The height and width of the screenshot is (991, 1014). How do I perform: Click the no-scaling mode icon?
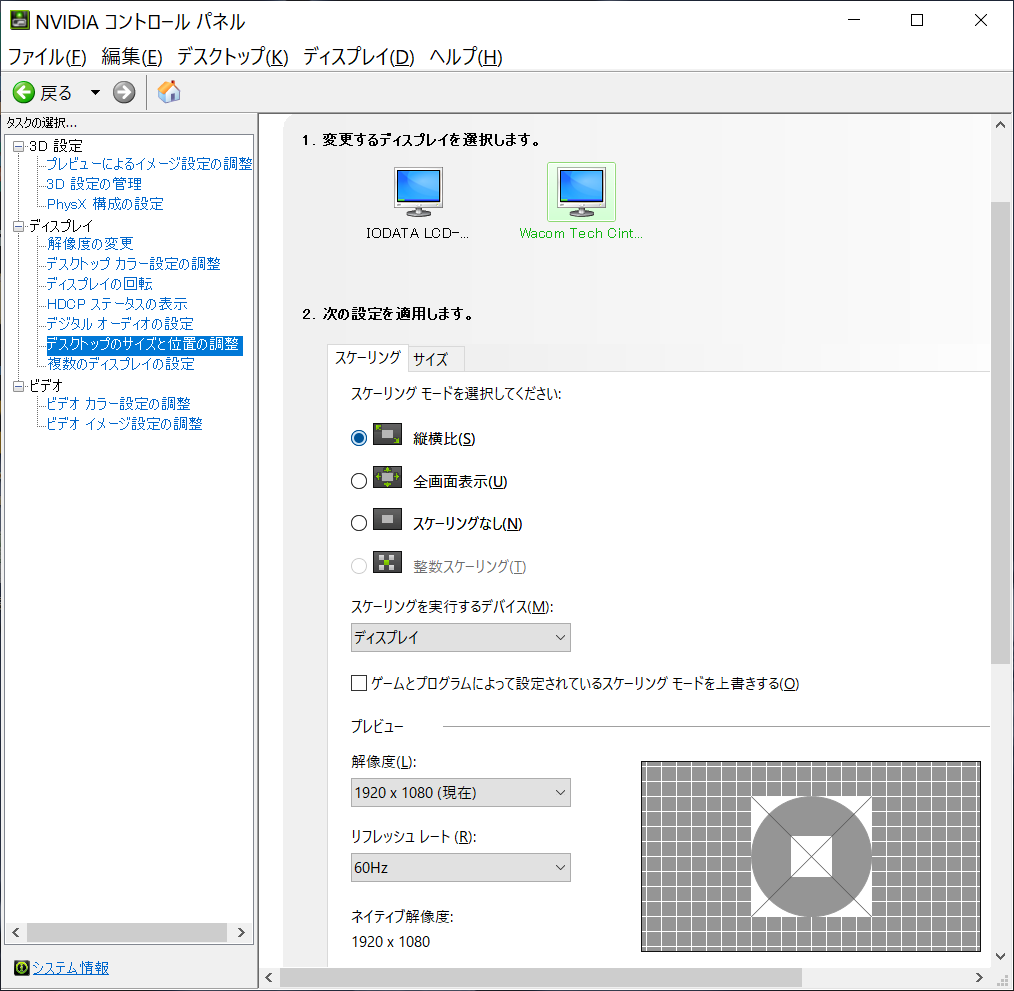pyautogui.click(x=387, y=519)
